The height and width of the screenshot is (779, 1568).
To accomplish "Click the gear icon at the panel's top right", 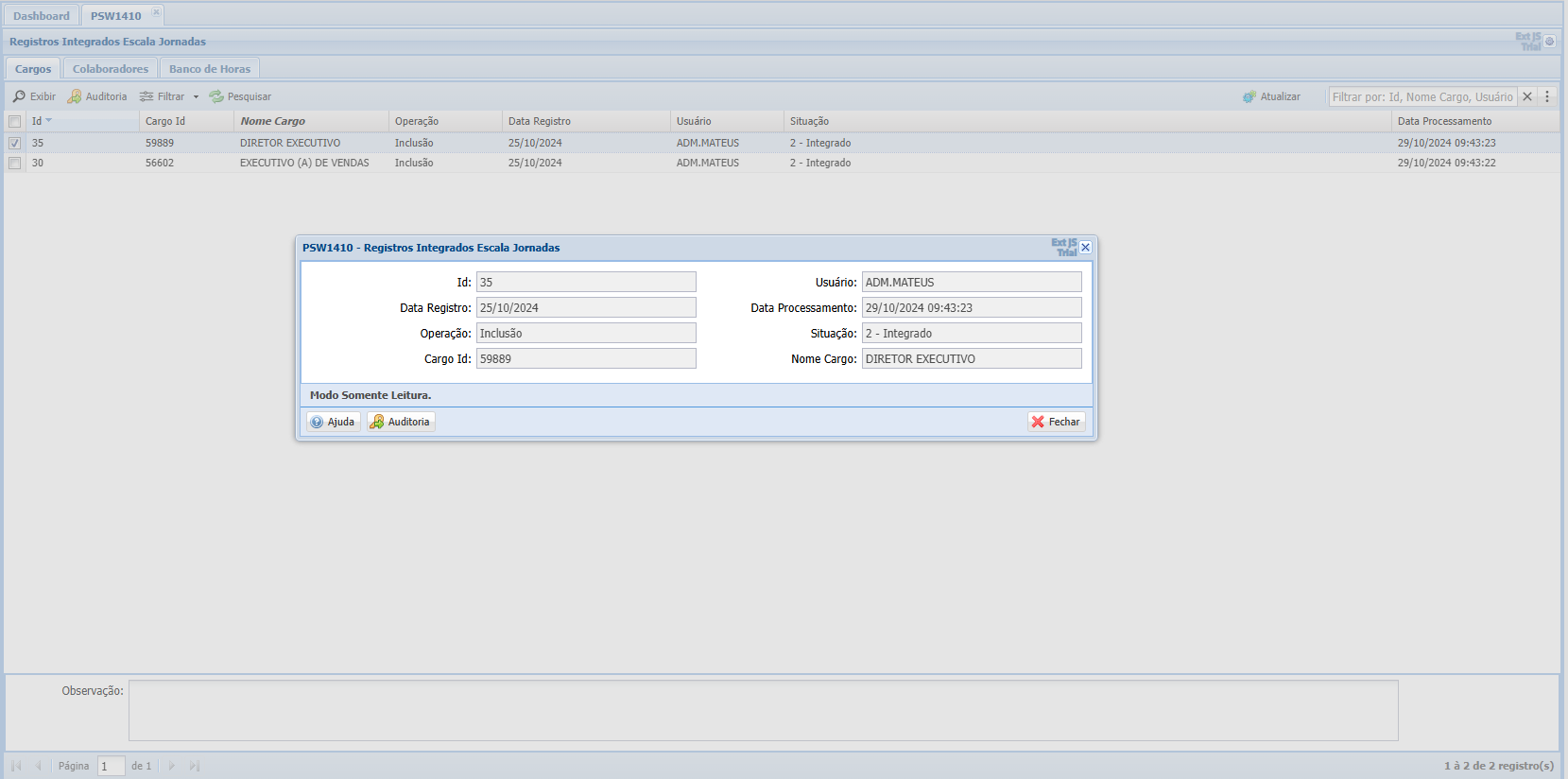I will [x=1550, y=42].
